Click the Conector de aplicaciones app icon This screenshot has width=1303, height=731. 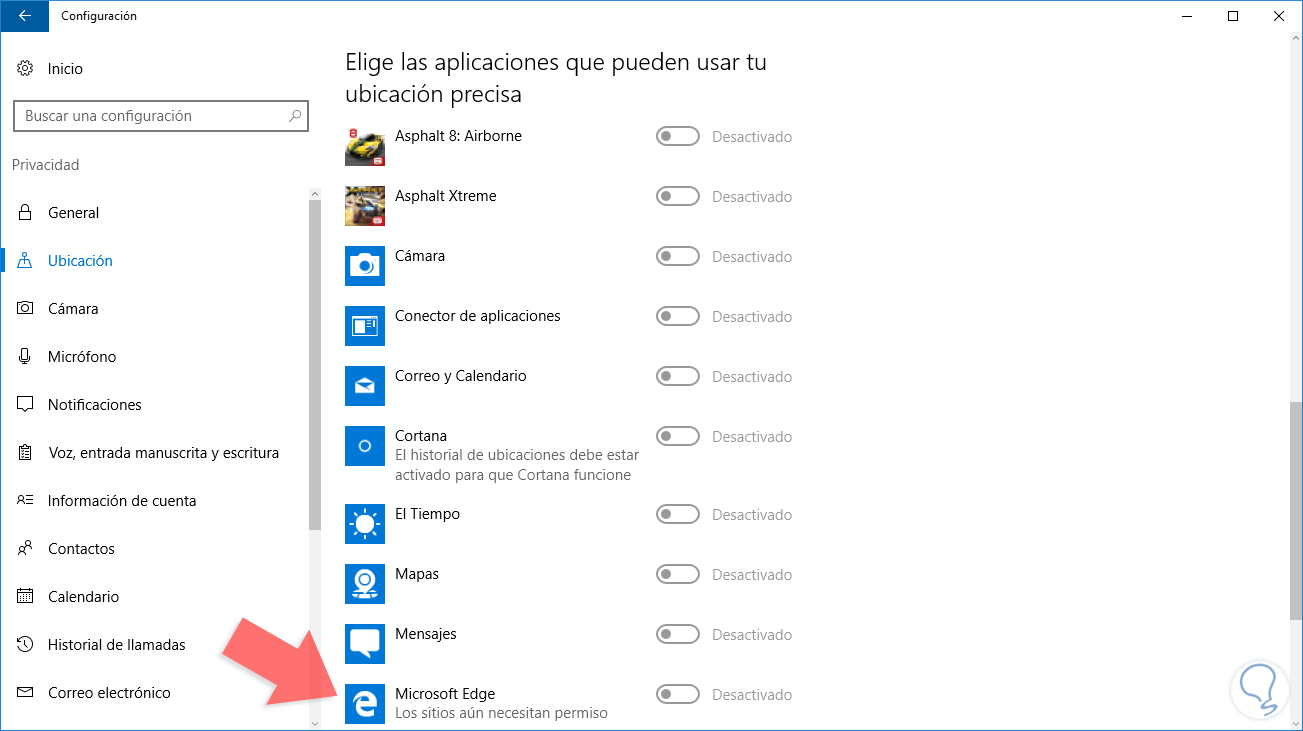(365, 326)
